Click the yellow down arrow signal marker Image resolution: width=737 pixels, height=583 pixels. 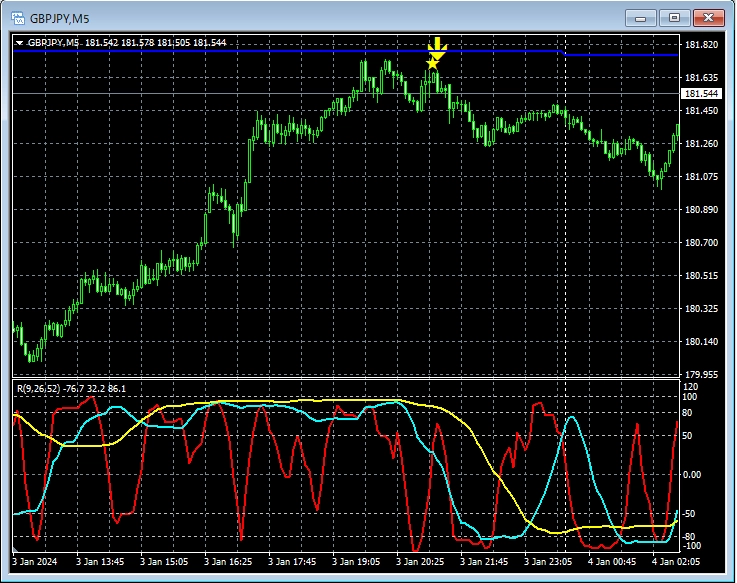pos(437,46)
